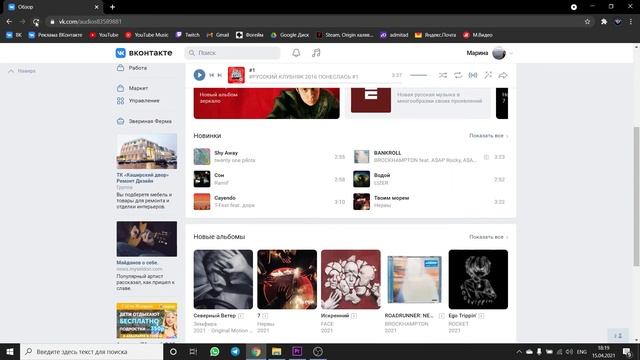Open the Google Диск bookmark
This screenshot has height=360, width=640.
(x=290, y=35)
